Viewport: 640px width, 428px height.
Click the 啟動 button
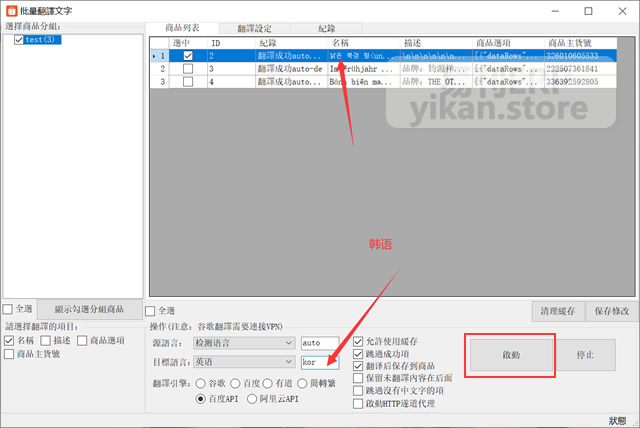(511, 355)
